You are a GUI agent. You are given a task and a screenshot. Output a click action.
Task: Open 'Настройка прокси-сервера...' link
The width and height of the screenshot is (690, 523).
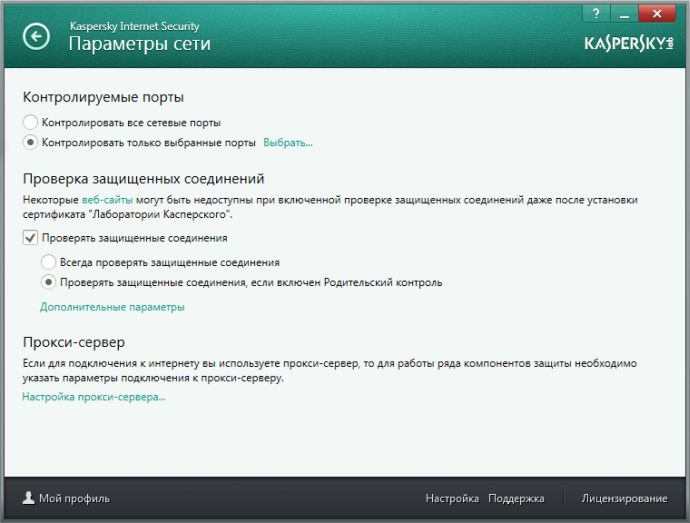pos(94,397)
